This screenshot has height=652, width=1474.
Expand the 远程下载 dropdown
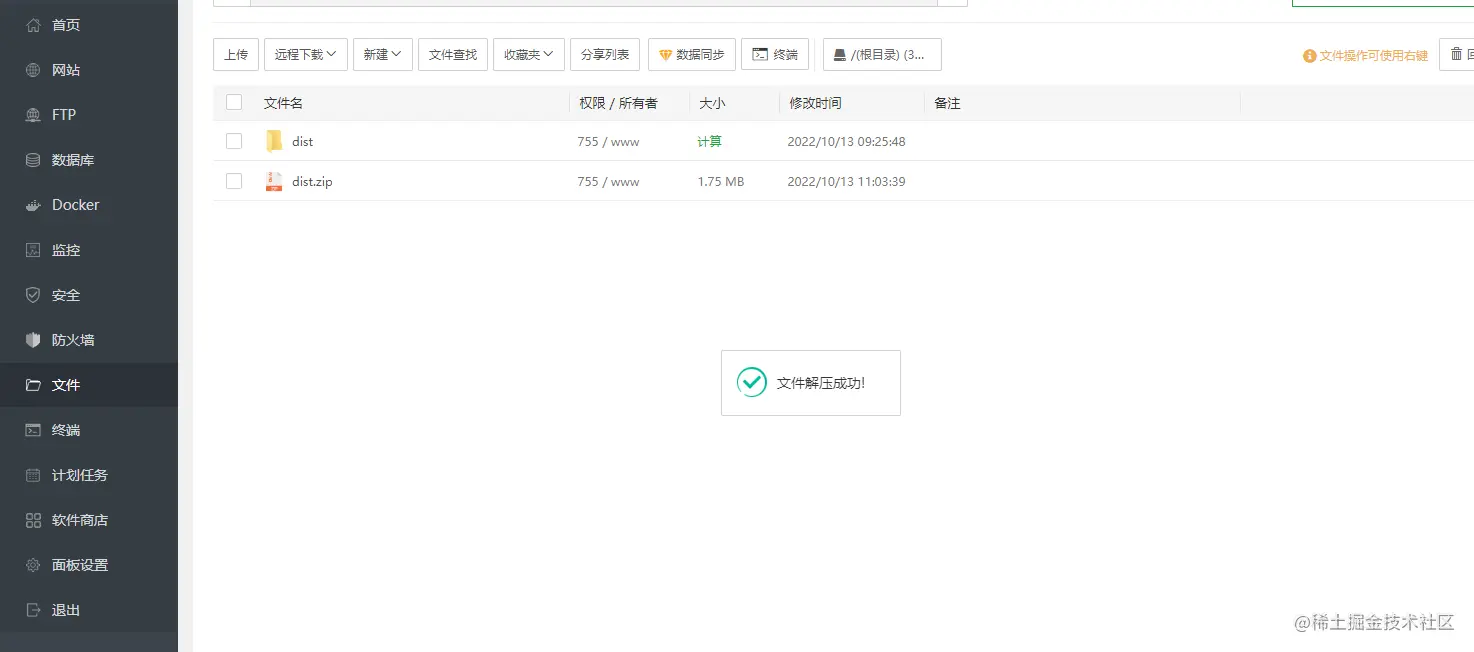coord(306,55)
